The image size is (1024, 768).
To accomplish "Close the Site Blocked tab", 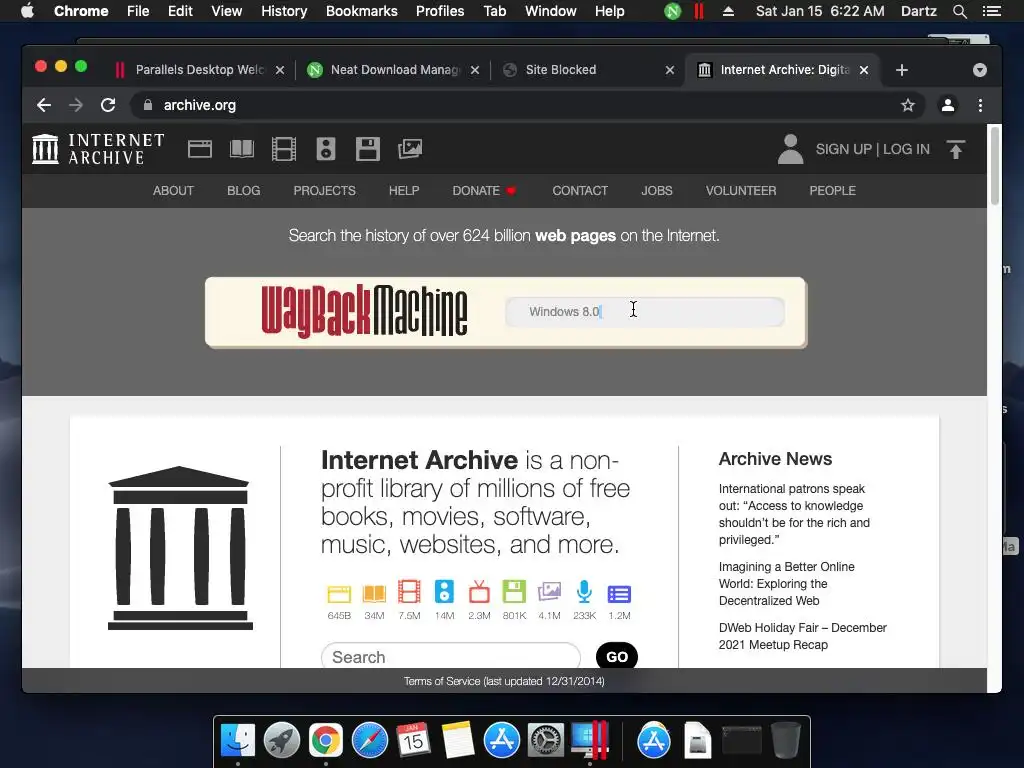I will pyautogui.click(x=669, y=70).
